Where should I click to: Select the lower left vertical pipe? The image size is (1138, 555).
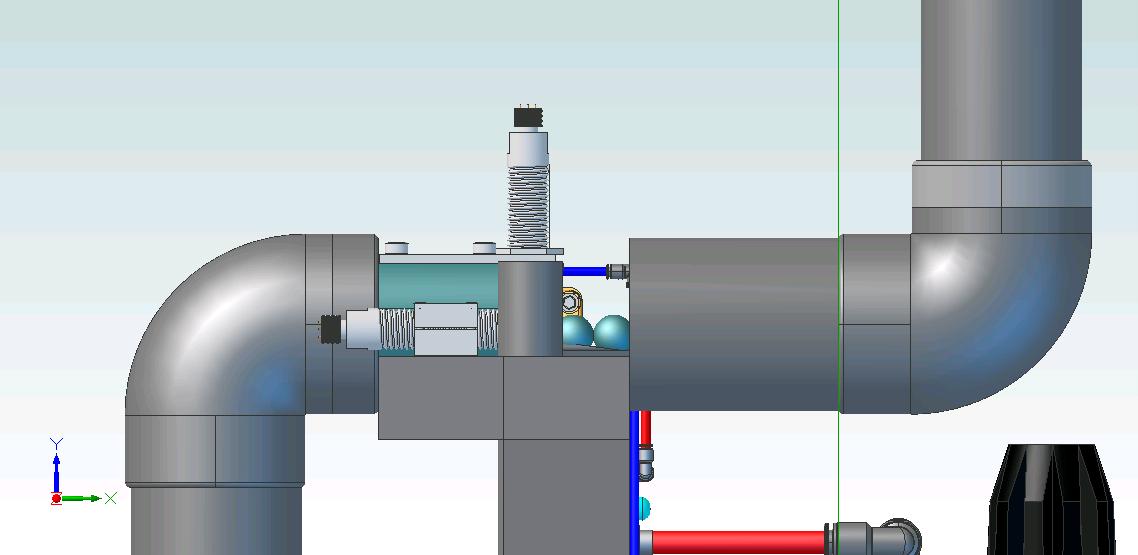[216, 520]
